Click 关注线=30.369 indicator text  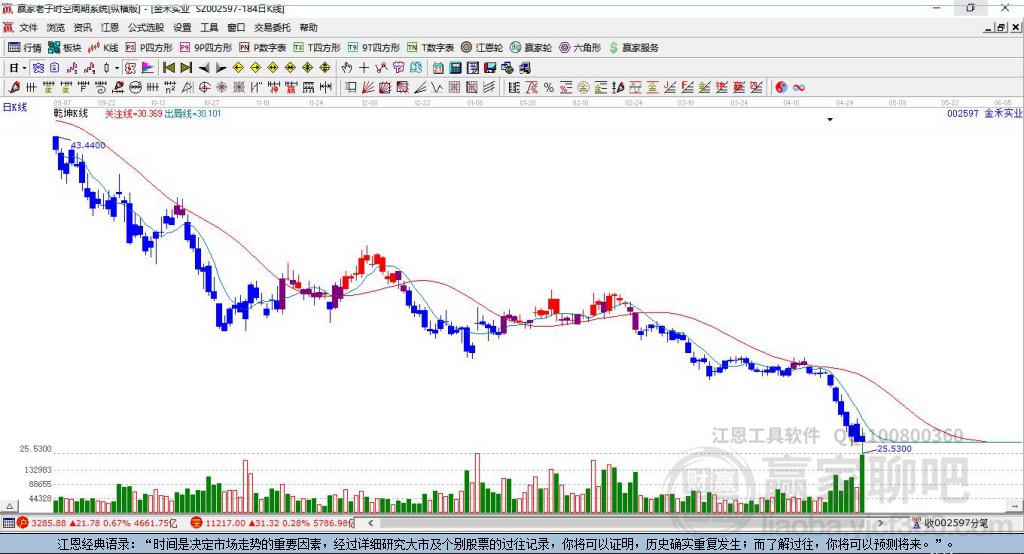click(133, 114)
